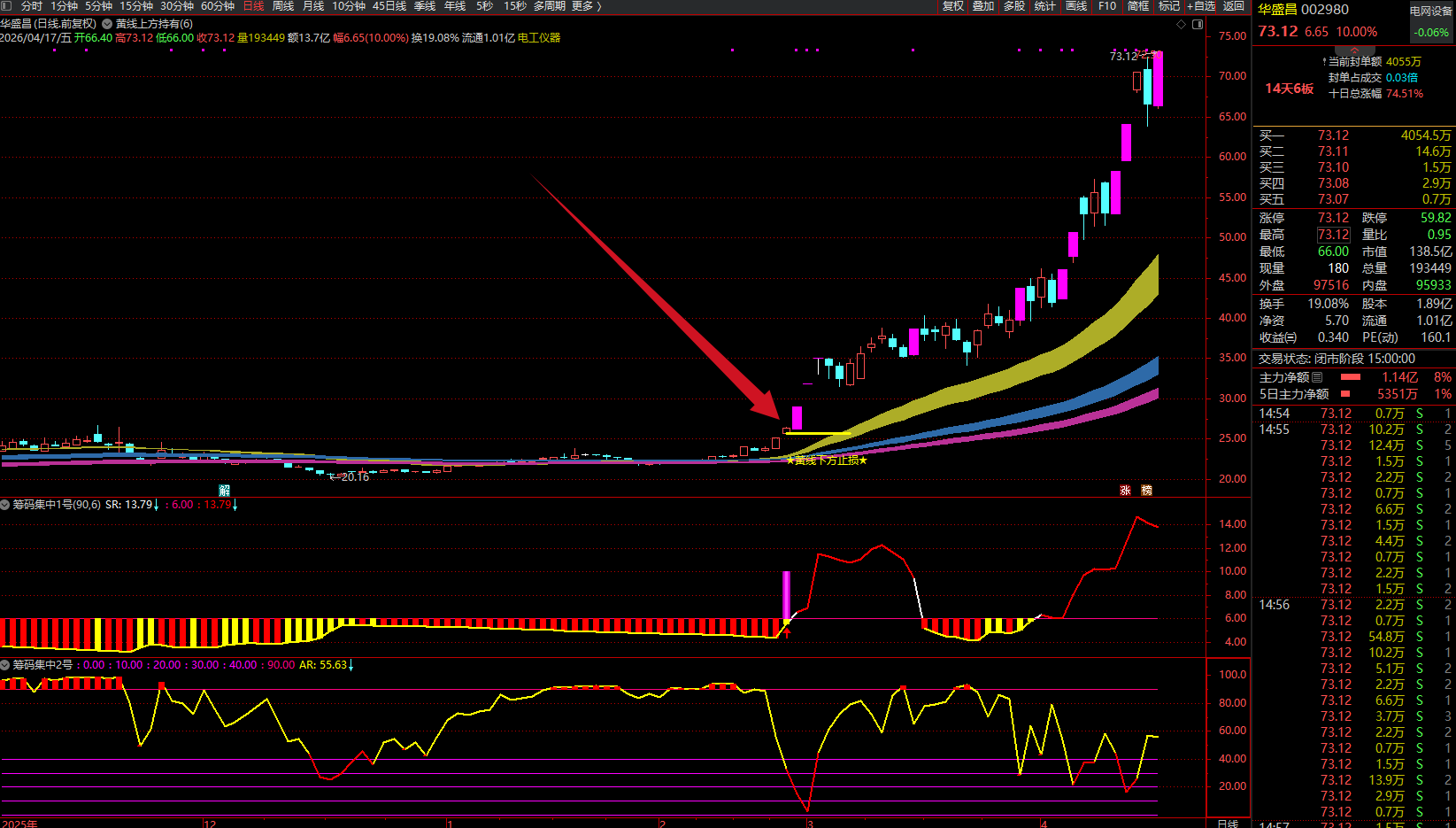Toggle the 复权 price adjustment option
This screenshot has width=1456, height=828.
point(953,6)
